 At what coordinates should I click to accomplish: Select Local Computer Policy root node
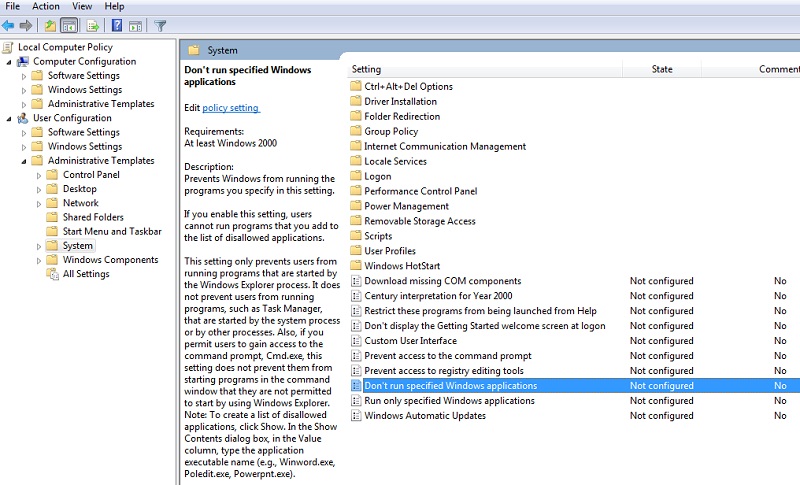[x=65, y=47]
